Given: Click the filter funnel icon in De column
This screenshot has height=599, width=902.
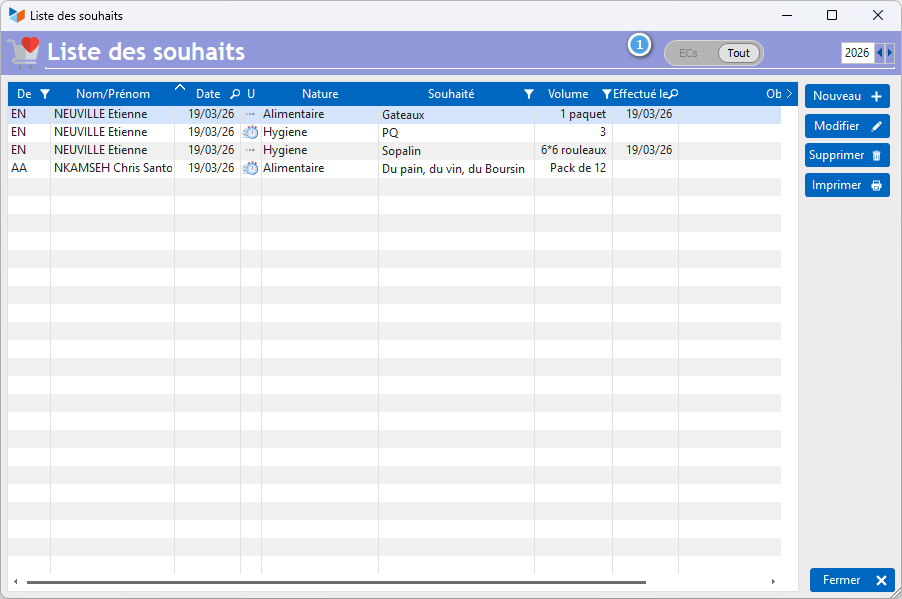Looking at the screenshot, I should click(44, 94).
